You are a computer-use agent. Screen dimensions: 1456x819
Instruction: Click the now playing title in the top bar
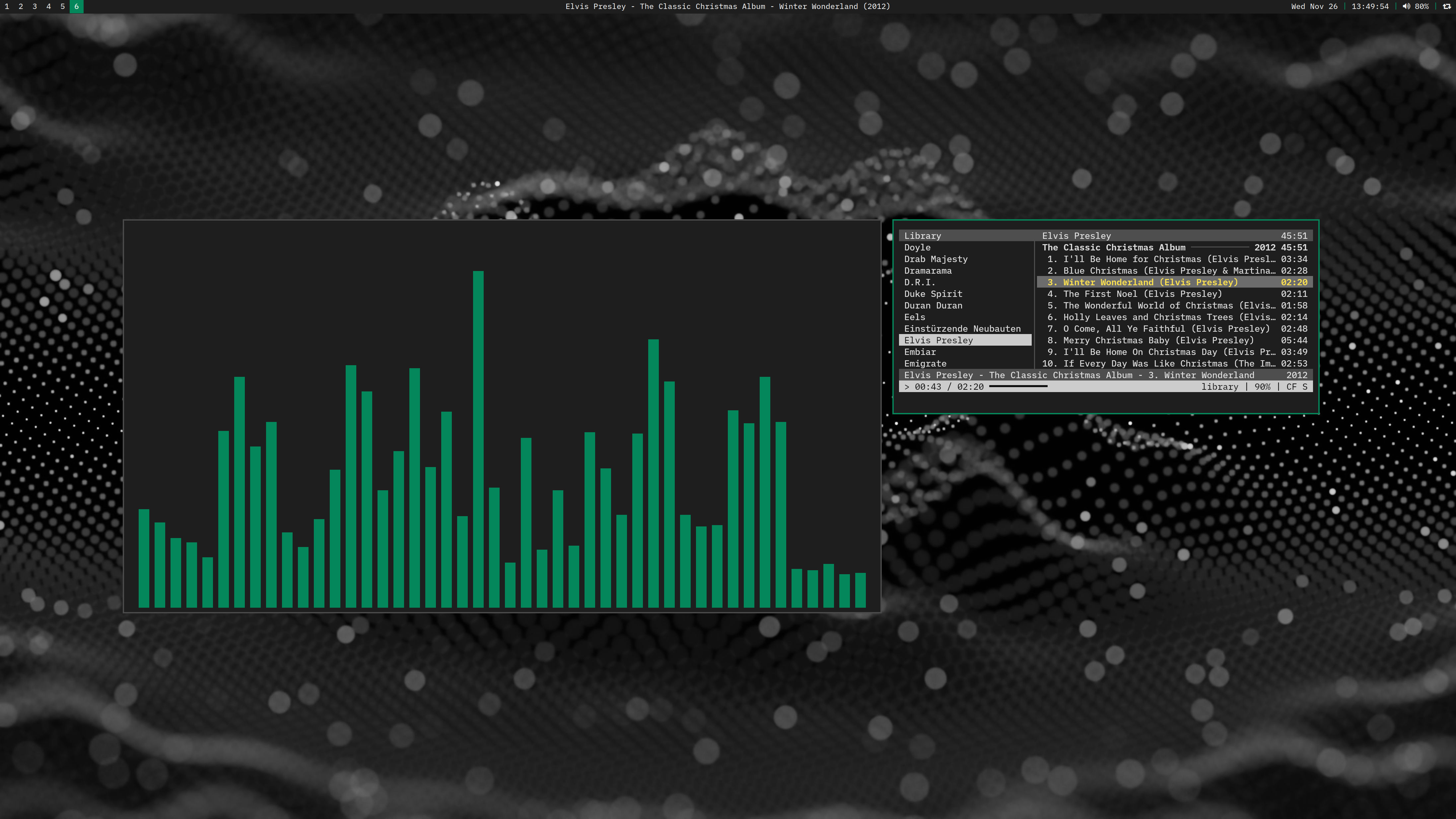(x=728, y=7)
